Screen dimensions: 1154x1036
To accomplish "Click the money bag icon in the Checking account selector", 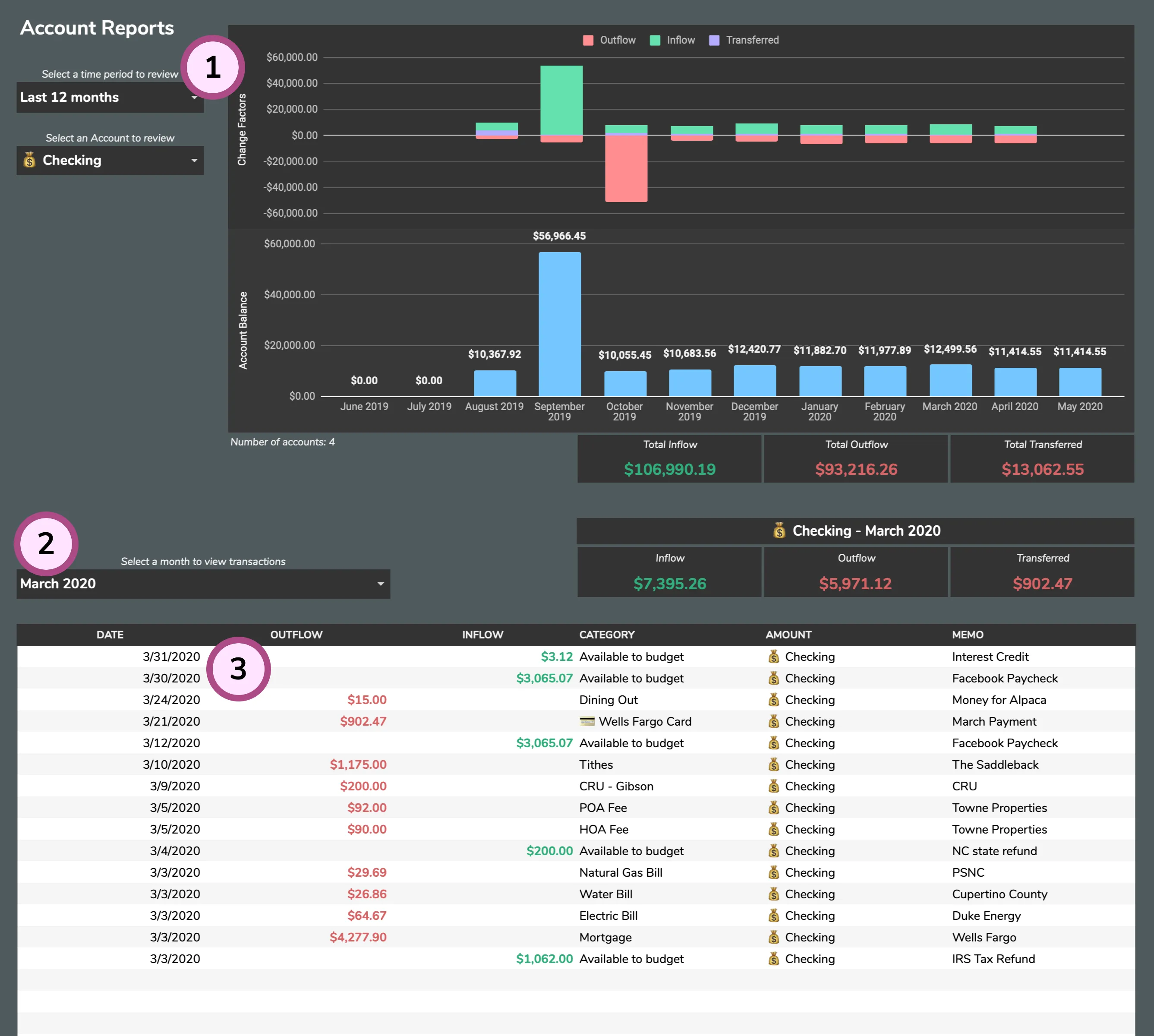I will [x=30, y=160].
